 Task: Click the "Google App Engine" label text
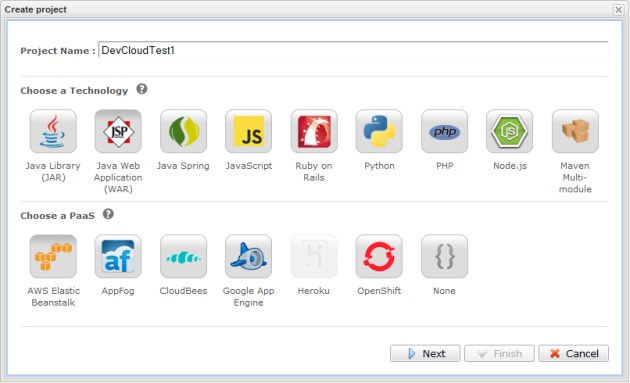click(249, 297)
